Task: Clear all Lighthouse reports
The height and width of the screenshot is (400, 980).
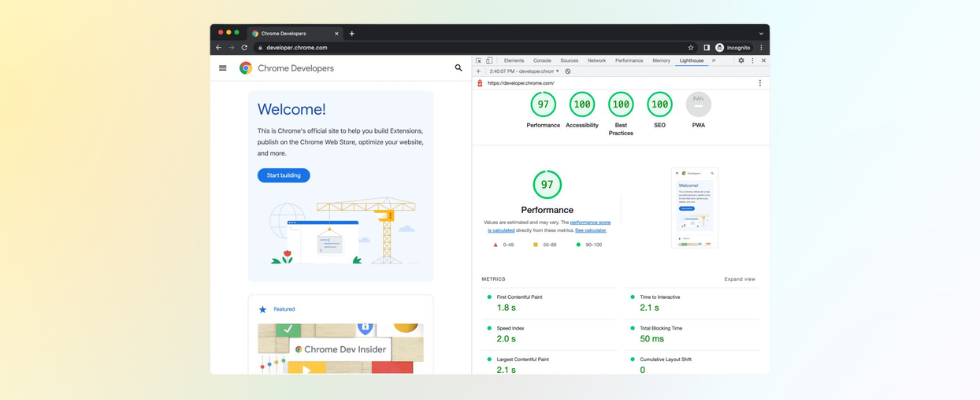Action: point(568,71)
